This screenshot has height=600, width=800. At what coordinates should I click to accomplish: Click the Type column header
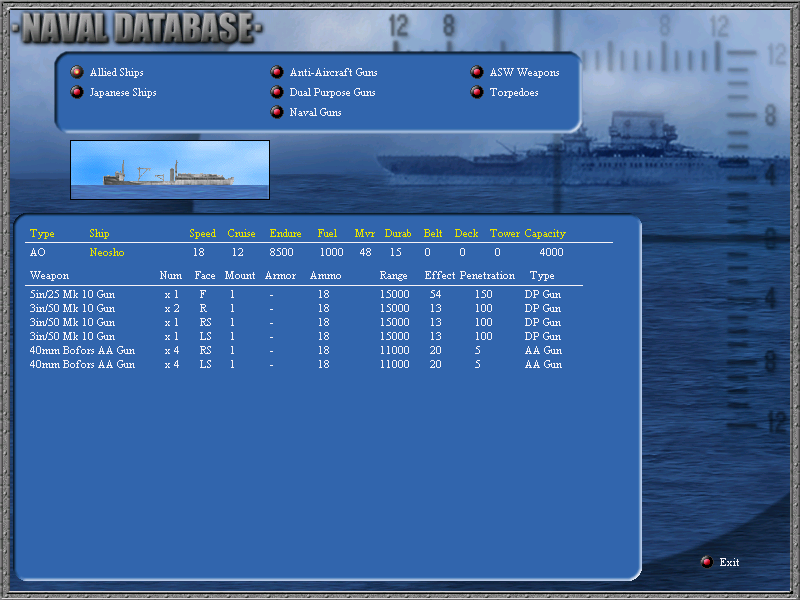[42, 233]
